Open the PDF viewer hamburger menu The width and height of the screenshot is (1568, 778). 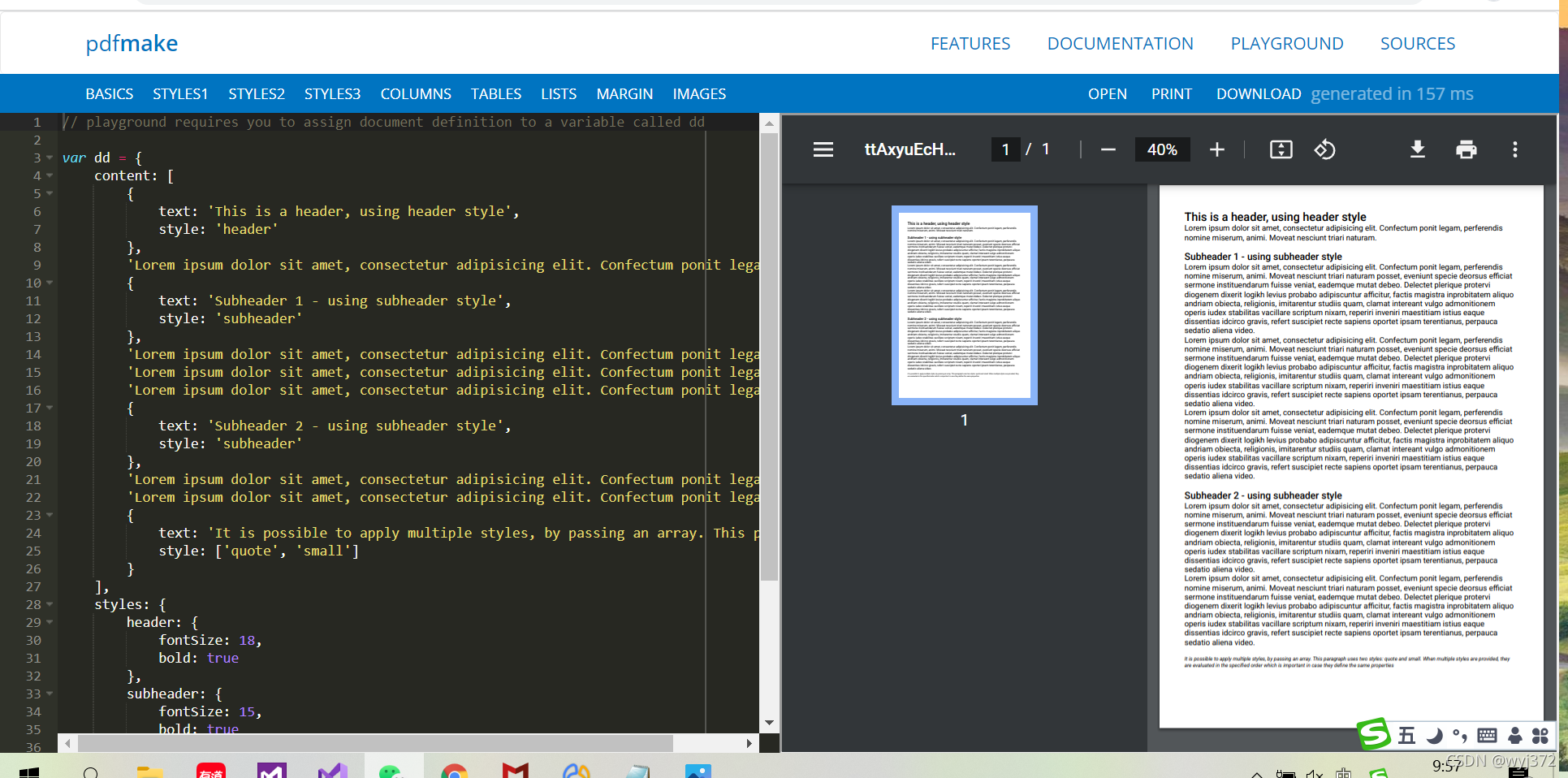(x=823, y=149)
